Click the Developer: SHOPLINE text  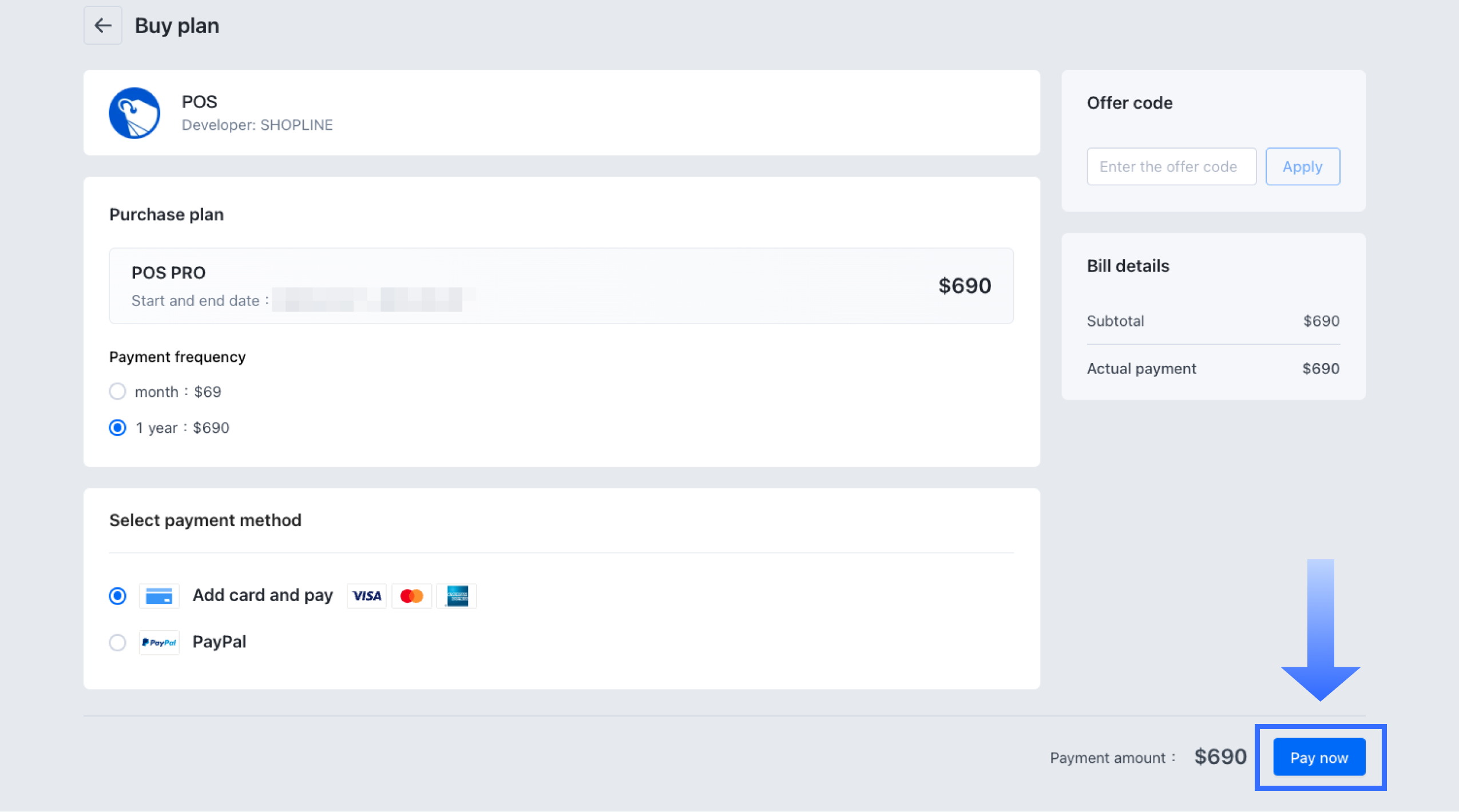click(257, 125)
